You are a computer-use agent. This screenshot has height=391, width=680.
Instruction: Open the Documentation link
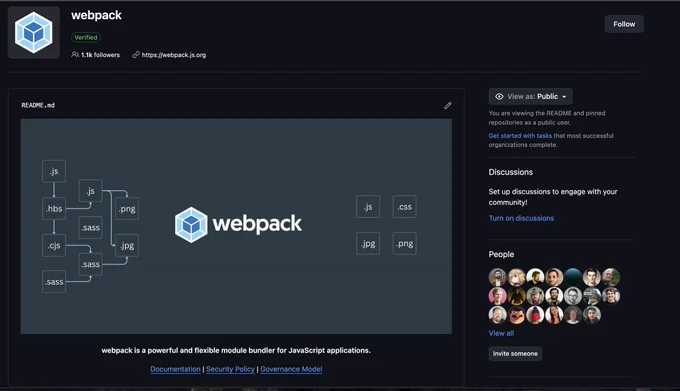[175, 369]
